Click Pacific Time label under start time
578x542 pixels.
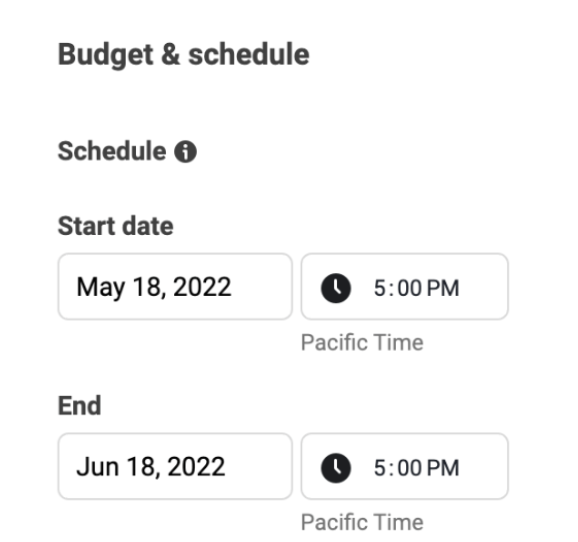point(362,343)
